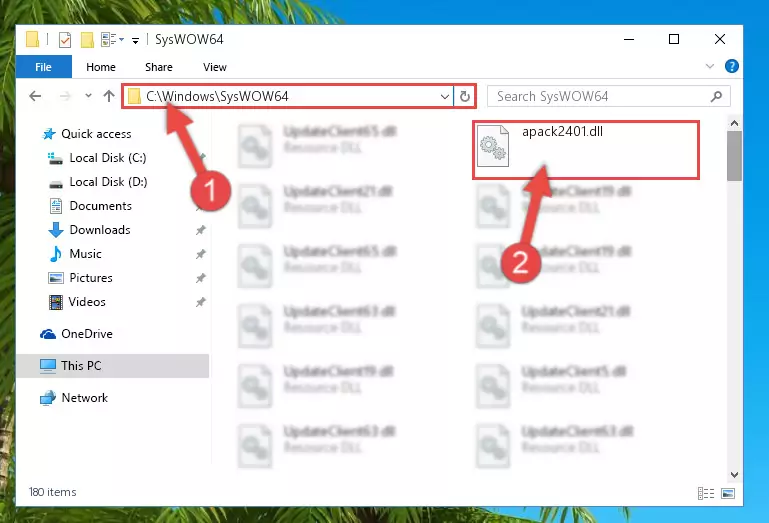Go back with the left arrow button
This screenshot has width=769, height=523.
click(35, 96)
